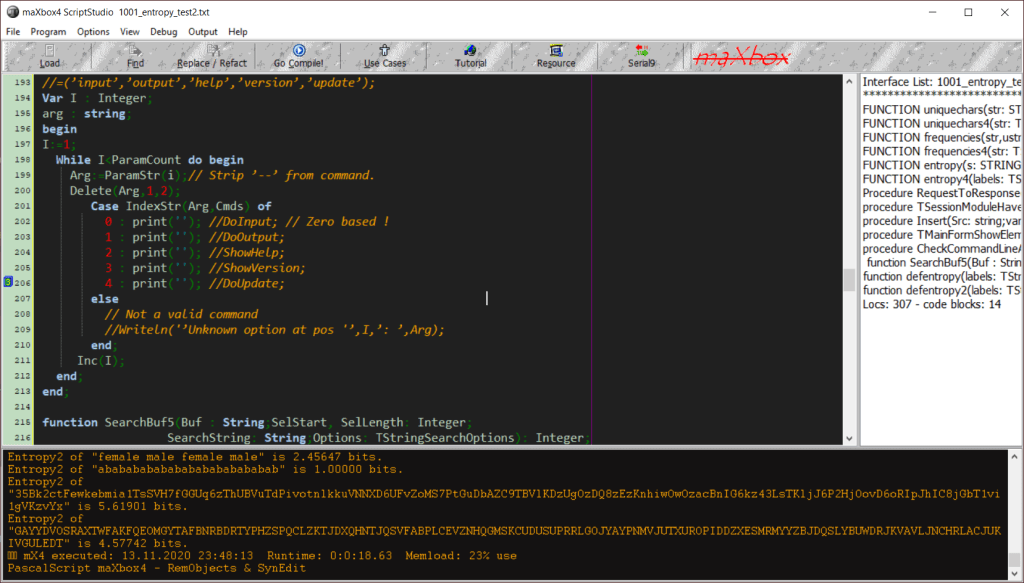Open the File menu

point(13,32)
